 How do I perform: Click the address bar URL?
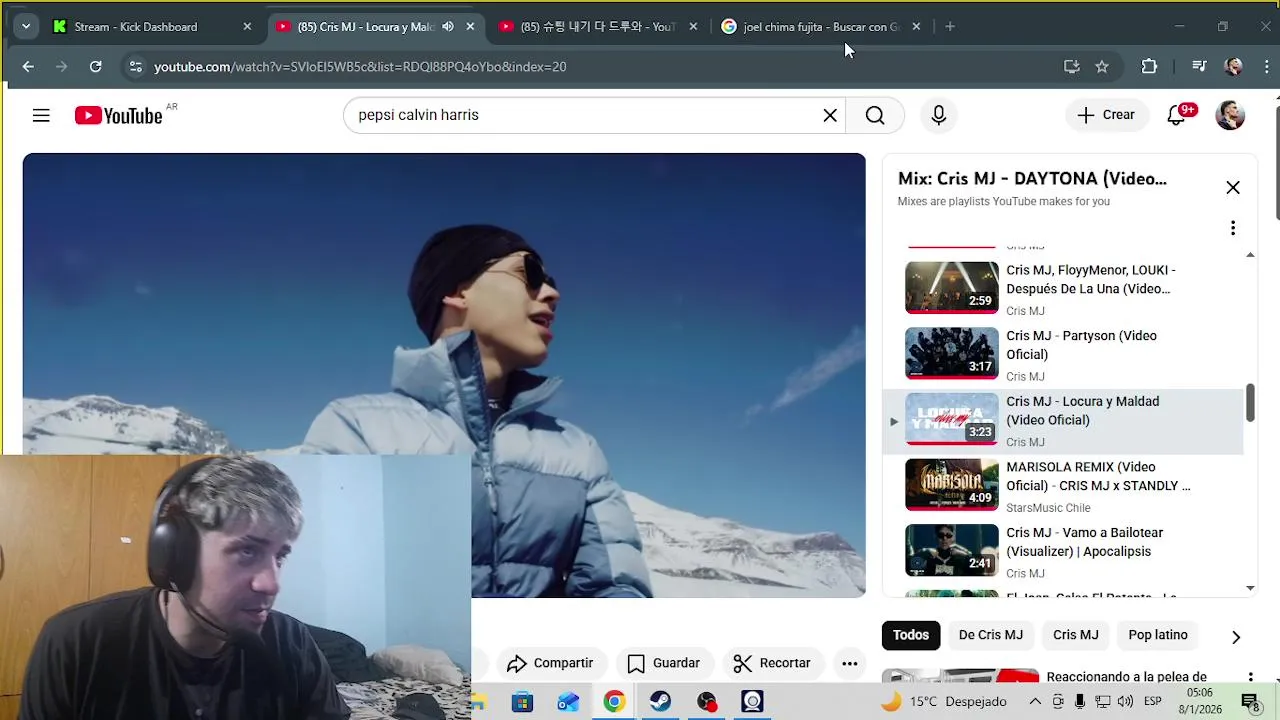[x=360, y=67]
